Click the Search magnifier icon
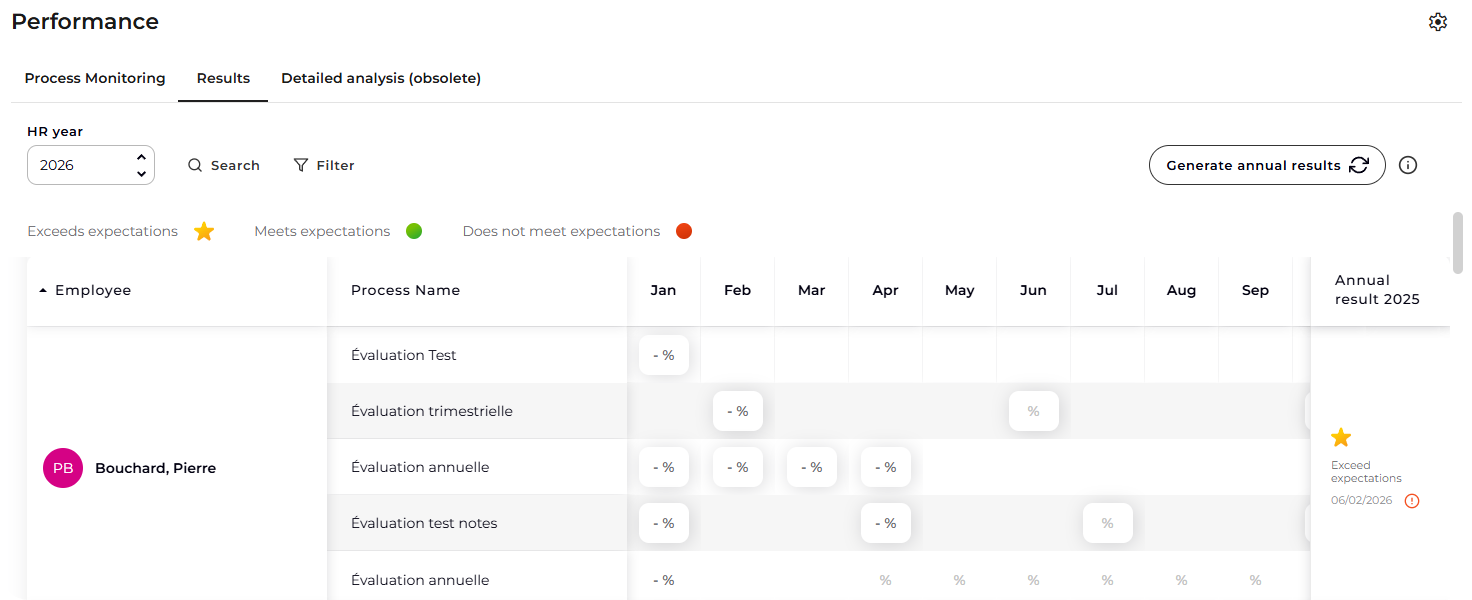 point(195,165)
